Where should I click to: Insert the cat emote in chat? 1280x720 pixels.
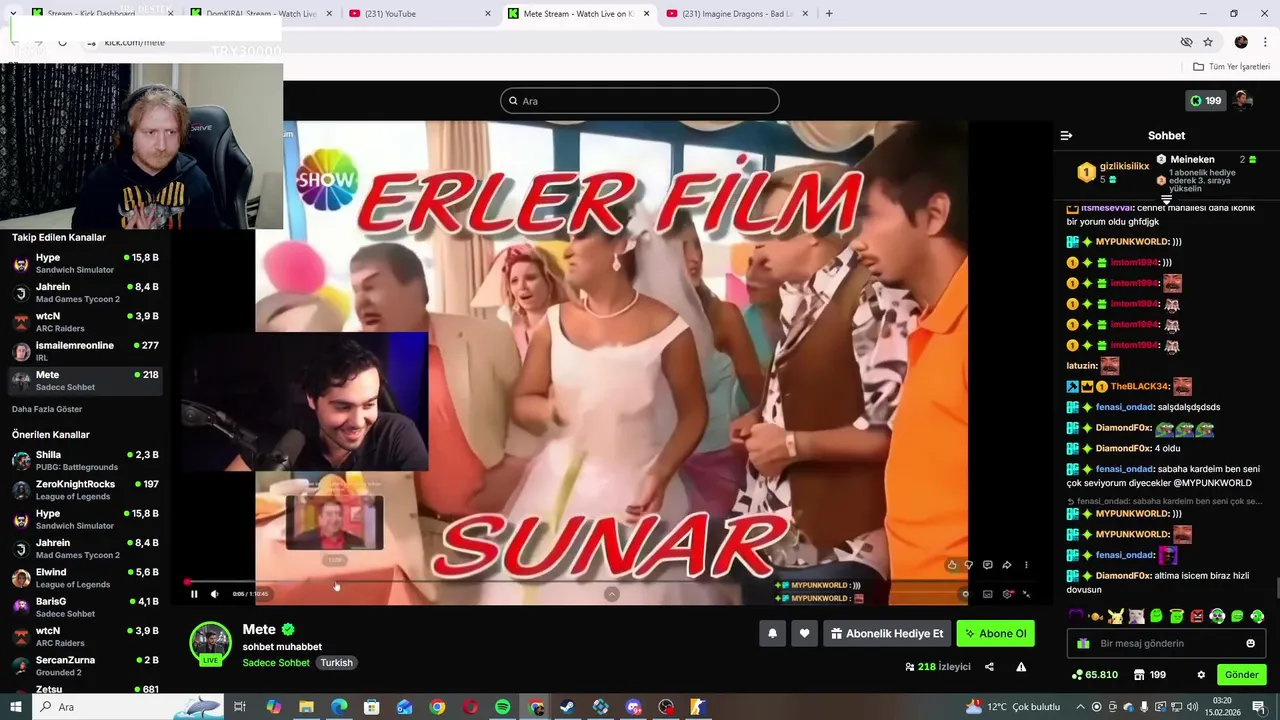(x=1136, y=616)
